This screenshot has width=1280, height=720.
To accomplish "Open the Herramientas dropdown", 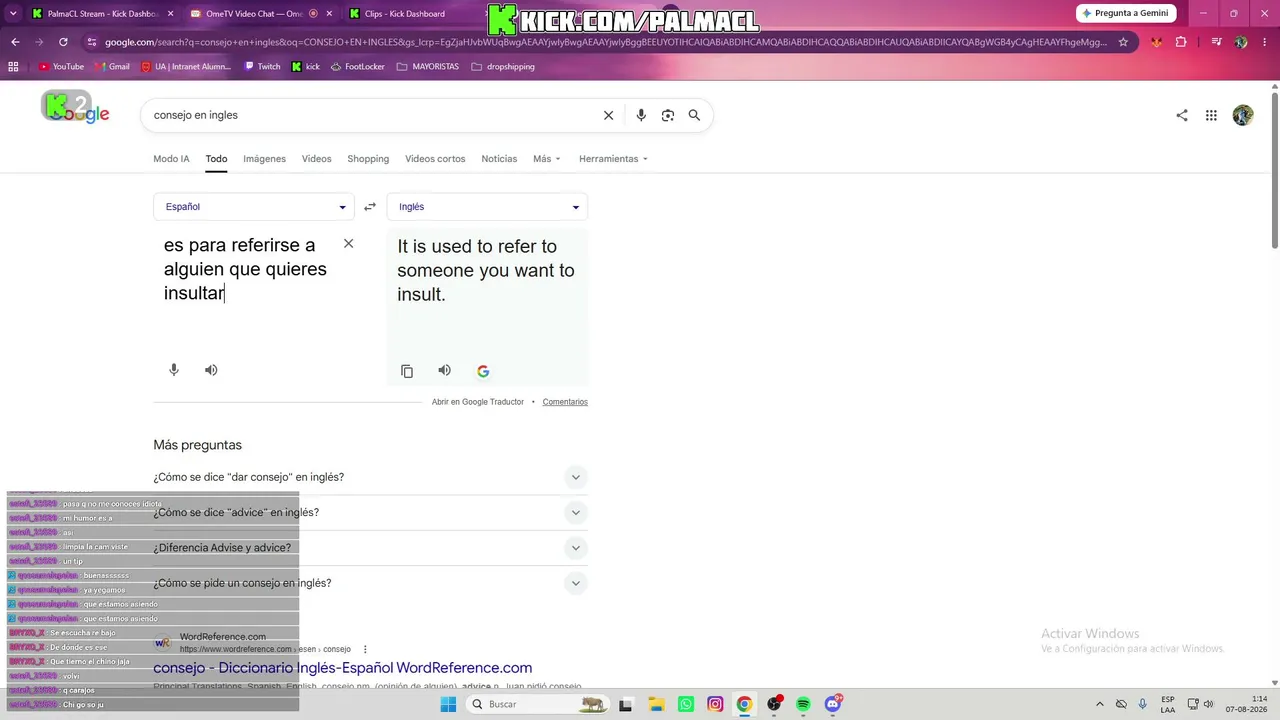I will click(x=613, y=159).
